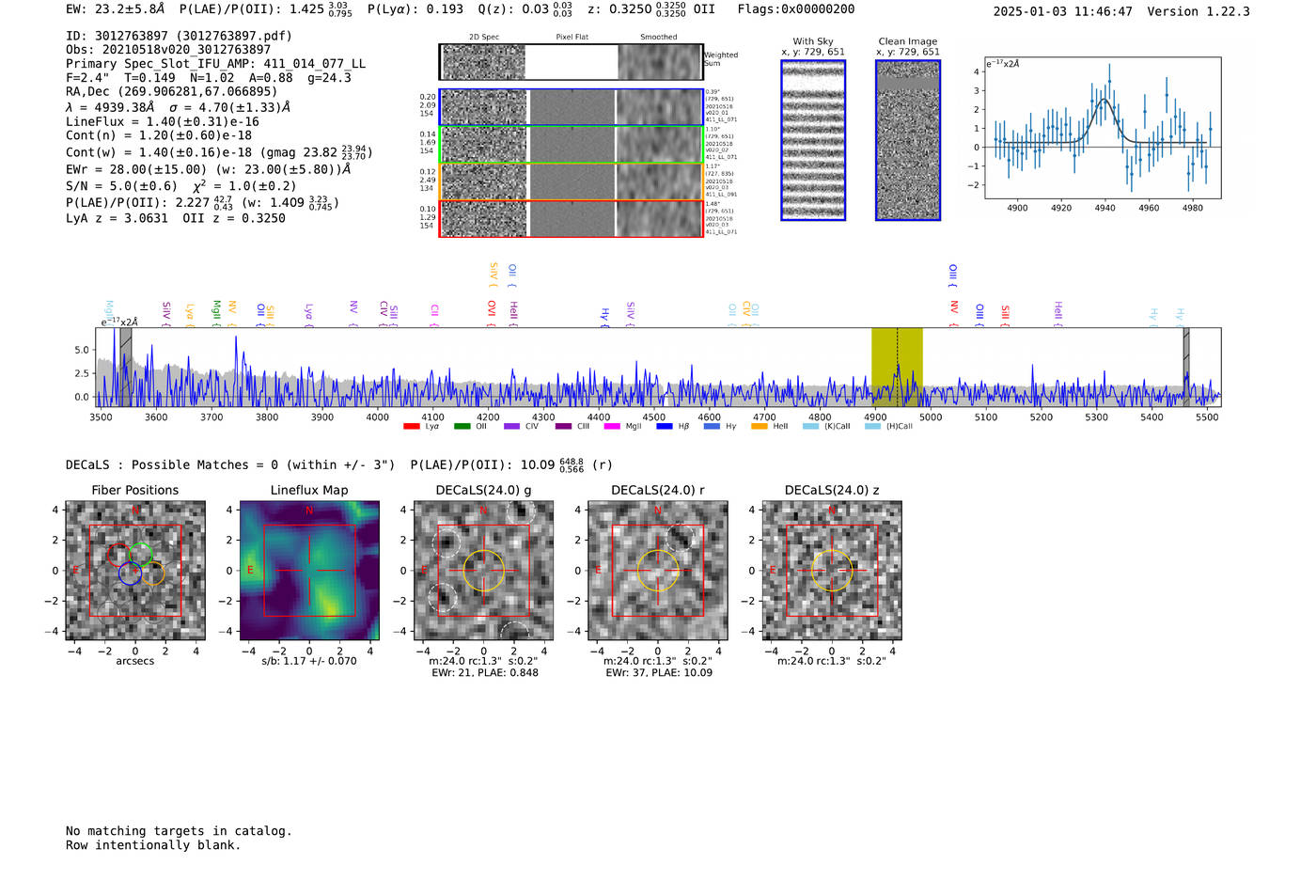Click the With Sky cutout image

click(813, 140)
